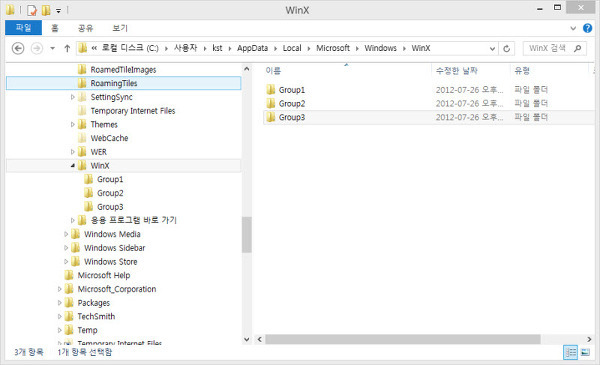Expand the Windows Sidebar tree node
Viewport: 600px width, 365px height.
66,248
